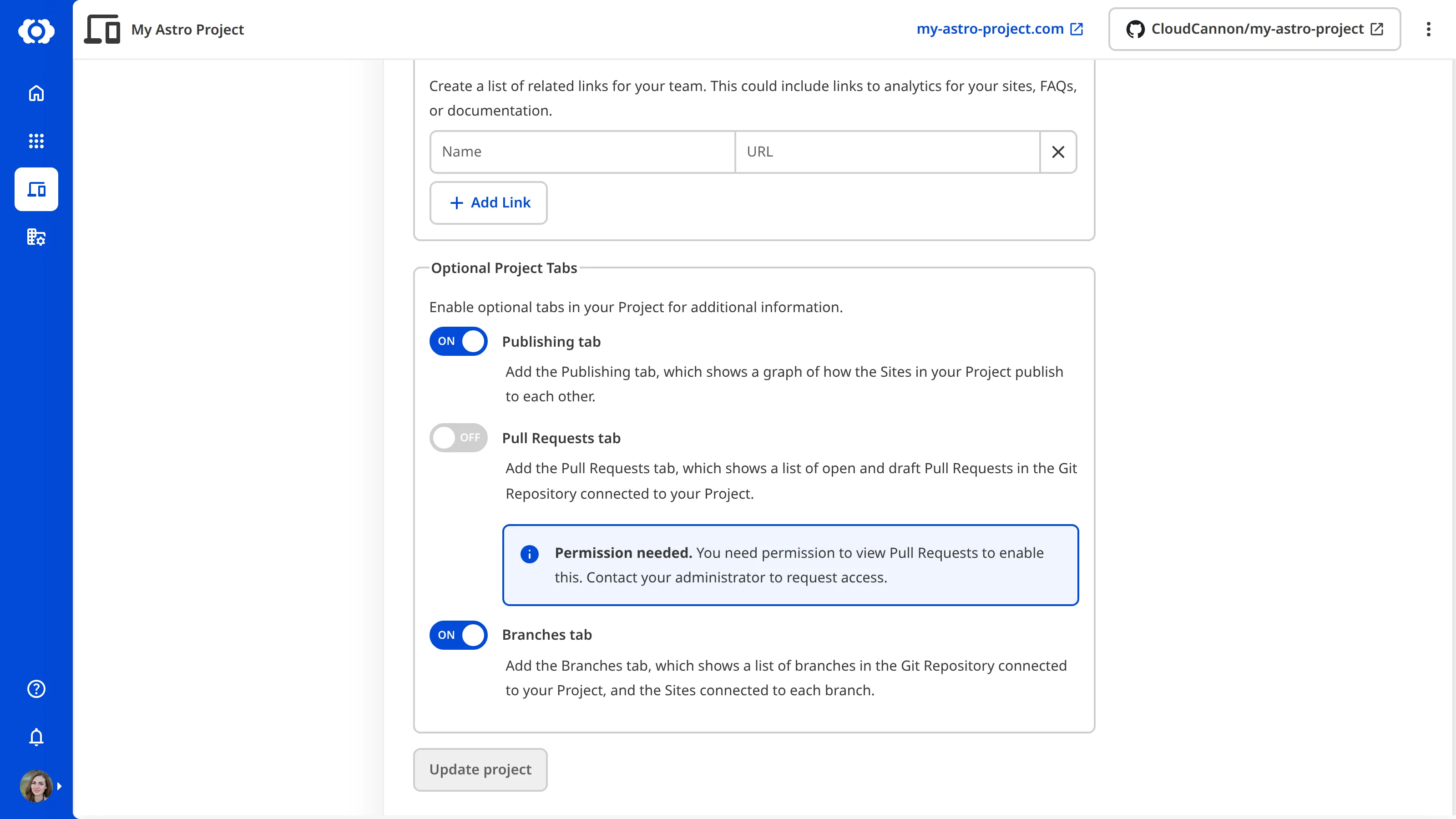1456x819 pixels.
Task: Click 'Optional Project Tabs' heading
Action: pos(504,268)
